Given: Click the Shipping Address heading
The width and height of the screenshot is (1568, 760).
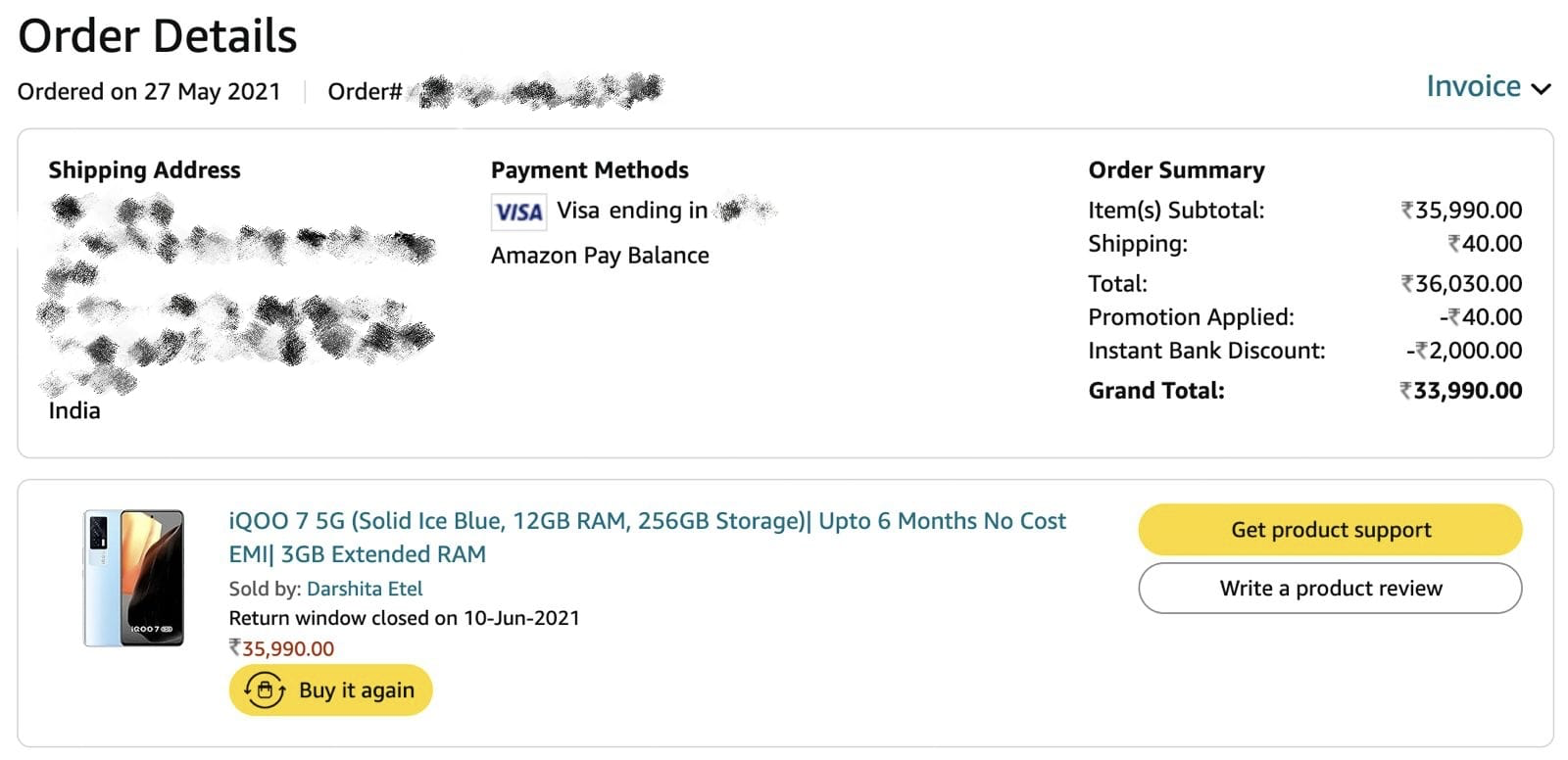Looking at the screenshot, I should 144,170.
